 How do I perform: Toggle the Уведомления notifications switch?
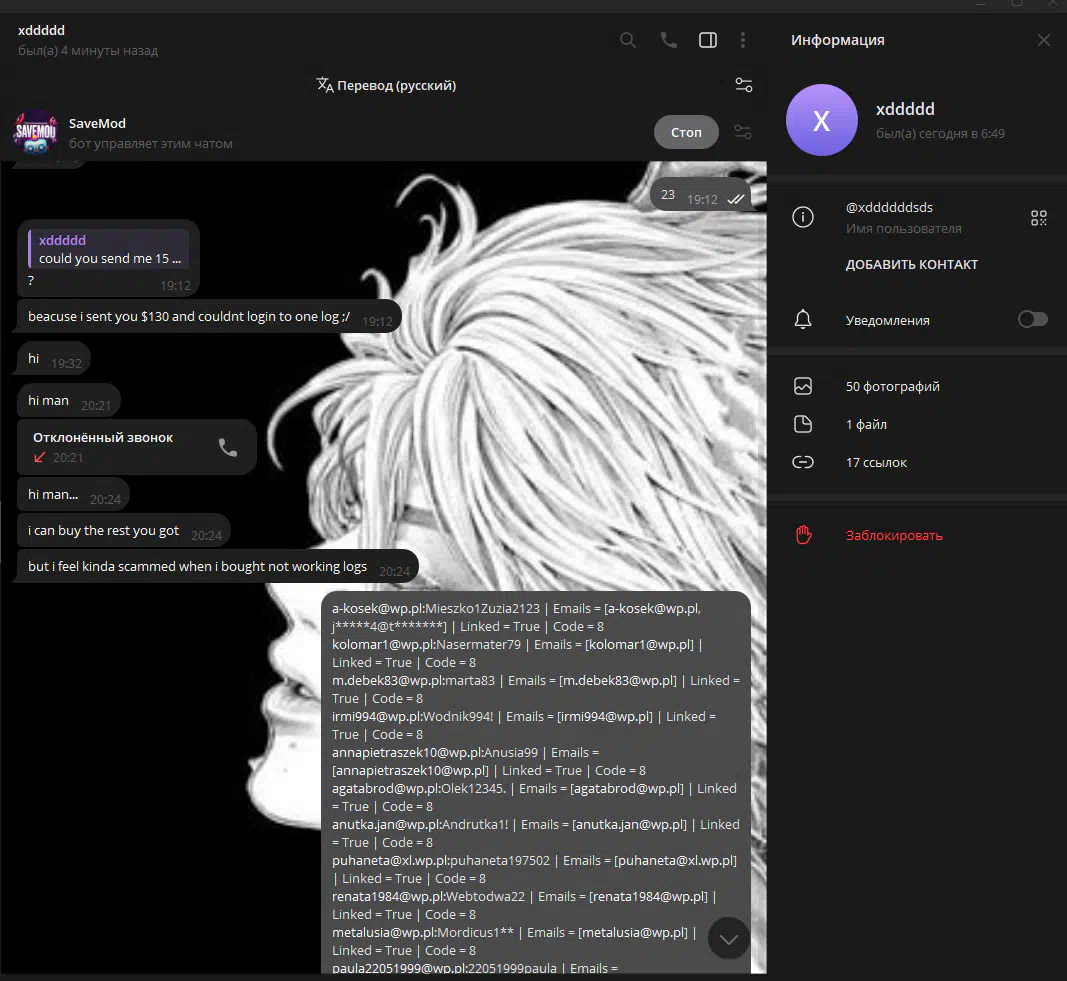point(1032,319)
